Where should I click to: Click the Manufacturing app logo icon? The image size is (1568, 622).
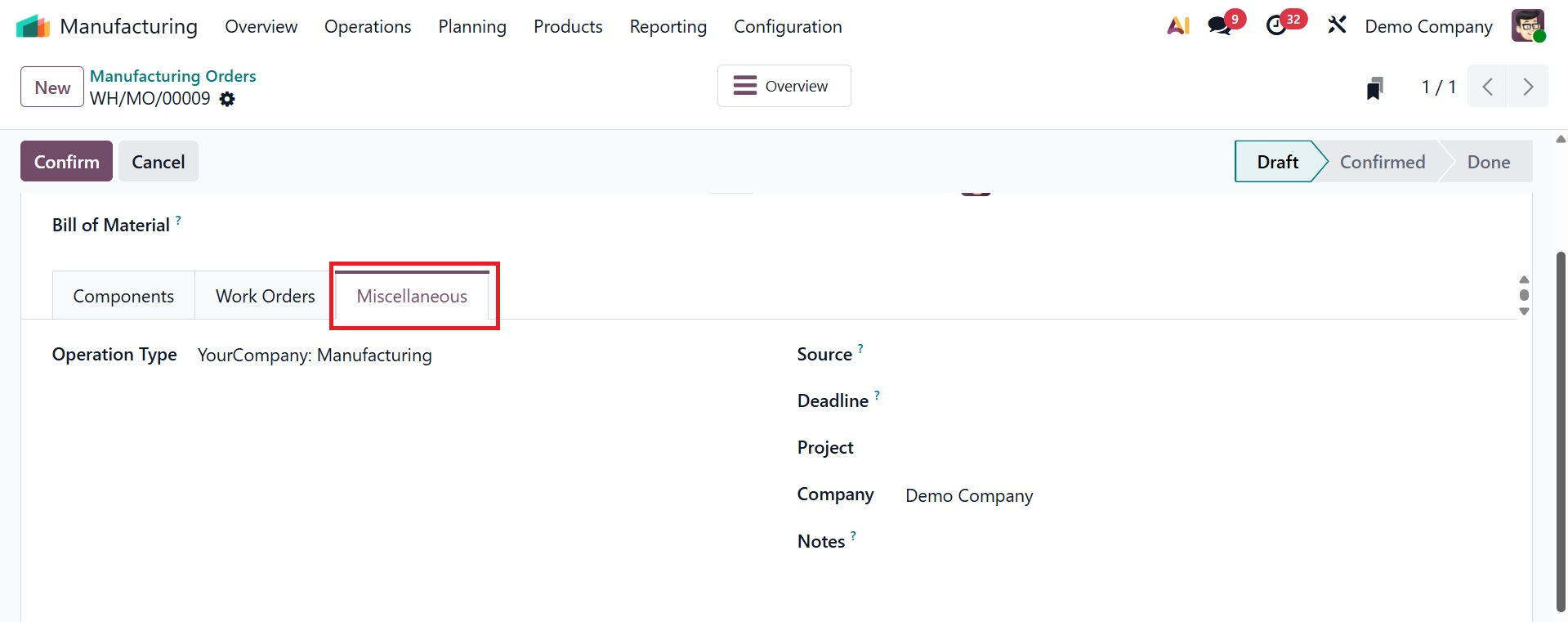[33, 26]
